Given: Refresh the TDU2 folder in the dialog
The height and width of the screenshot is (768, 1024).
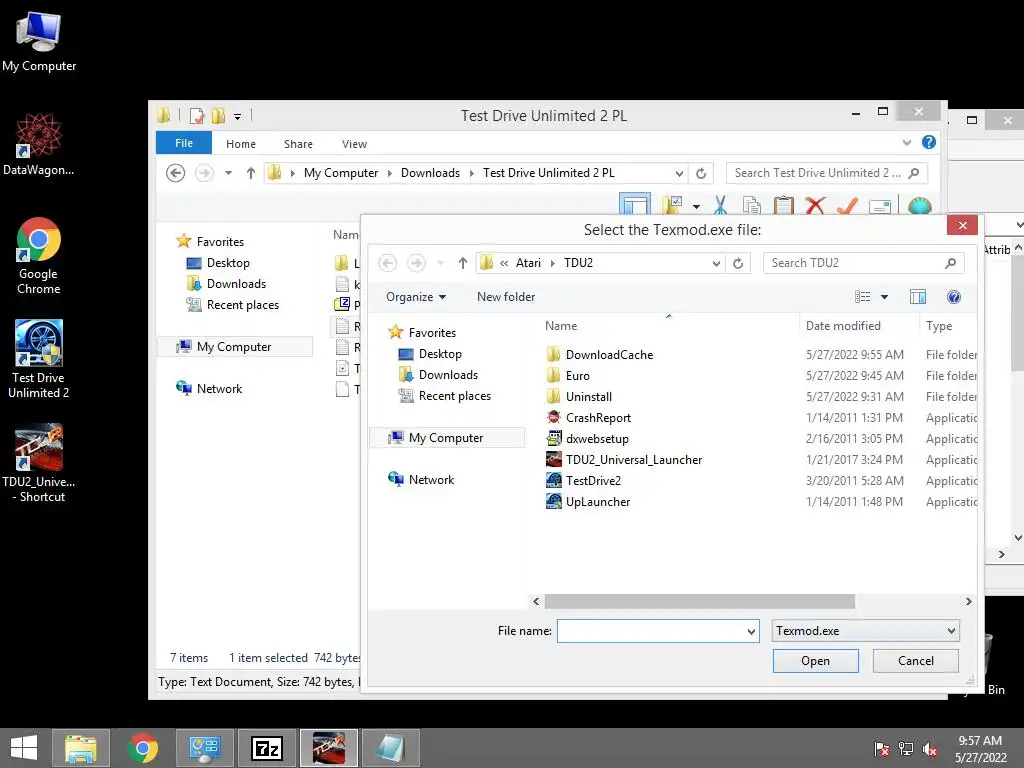Looking at the screenshot, I should tap(738, 263).
